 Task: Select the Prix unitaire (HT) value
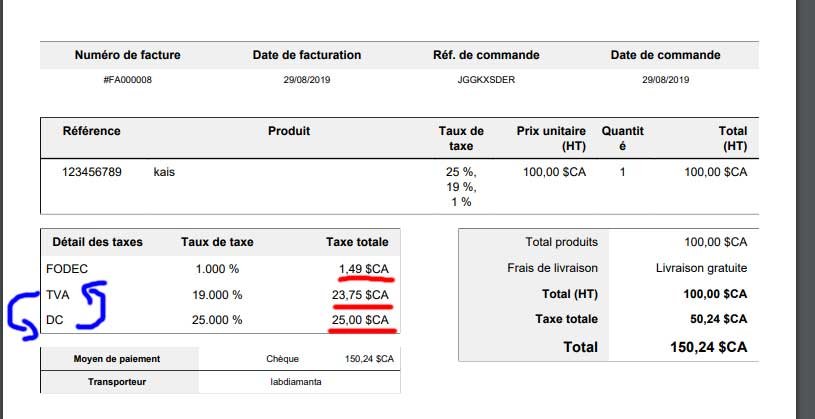coord(555,172)
